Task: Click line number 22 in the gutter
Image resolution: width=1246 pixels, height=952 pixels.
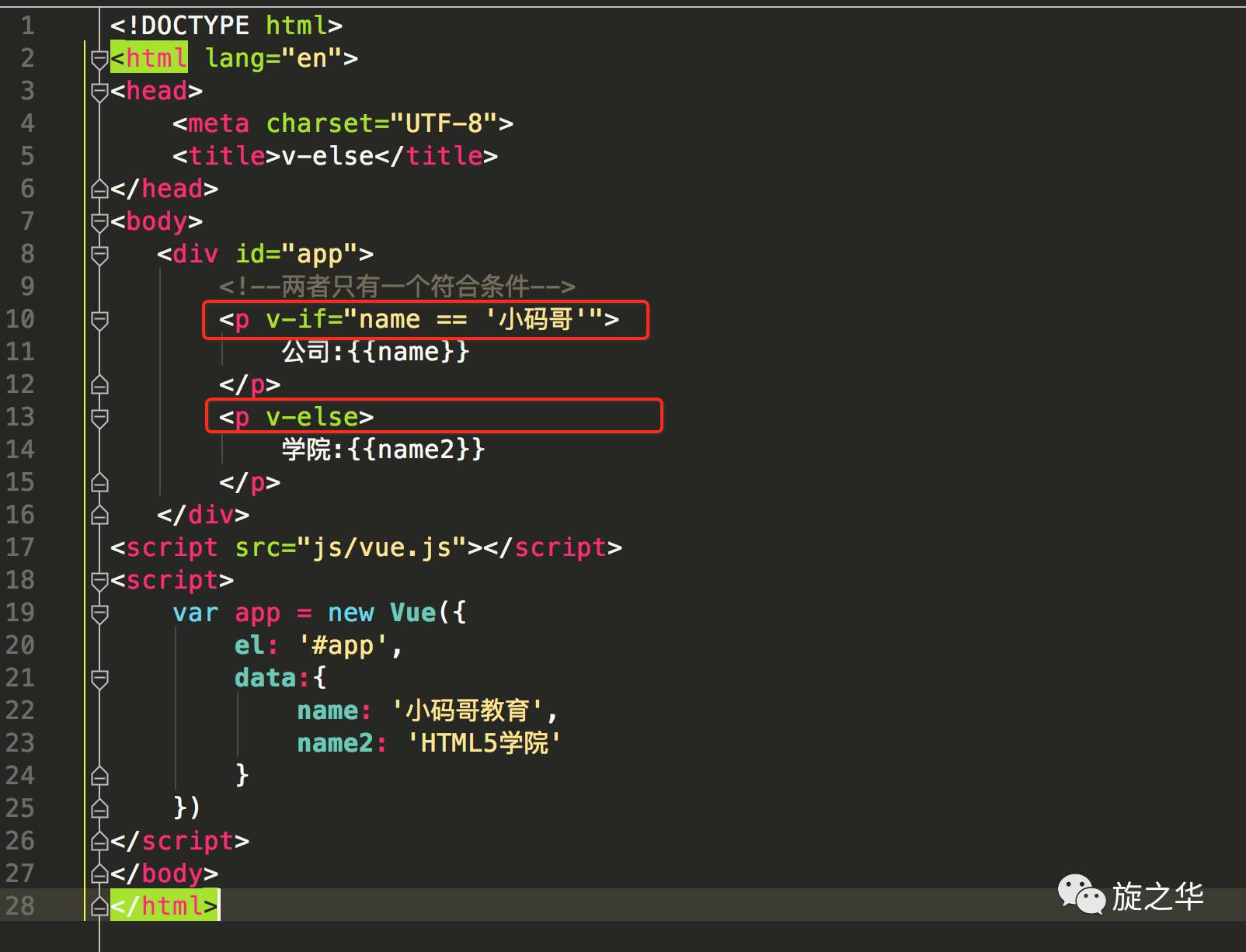Action: pyautogui.click(x=20, y=711)
